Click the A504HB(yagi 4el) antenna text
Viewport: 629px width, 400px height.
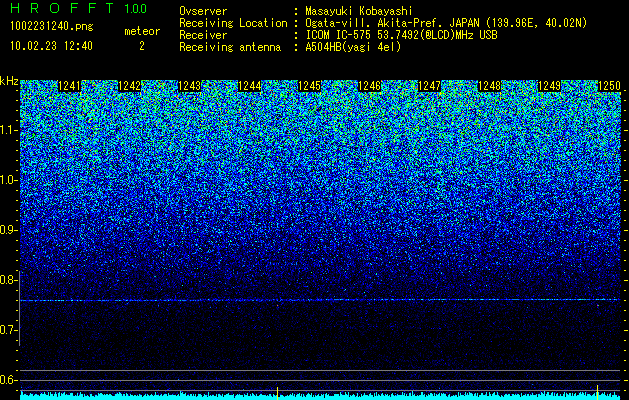pyautogui.click(x=353, y=47)
